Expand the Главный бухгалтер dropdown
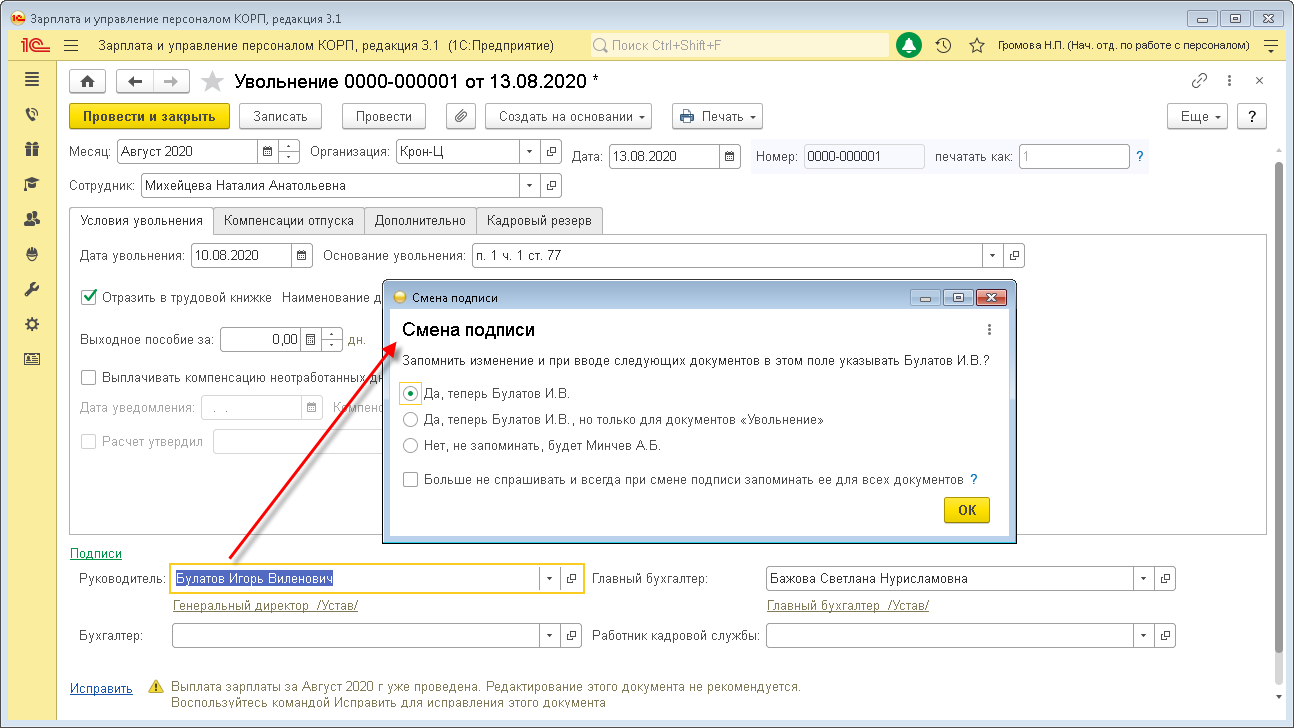Screen dimensions: 1294x728 click(x=1143, y=578)
